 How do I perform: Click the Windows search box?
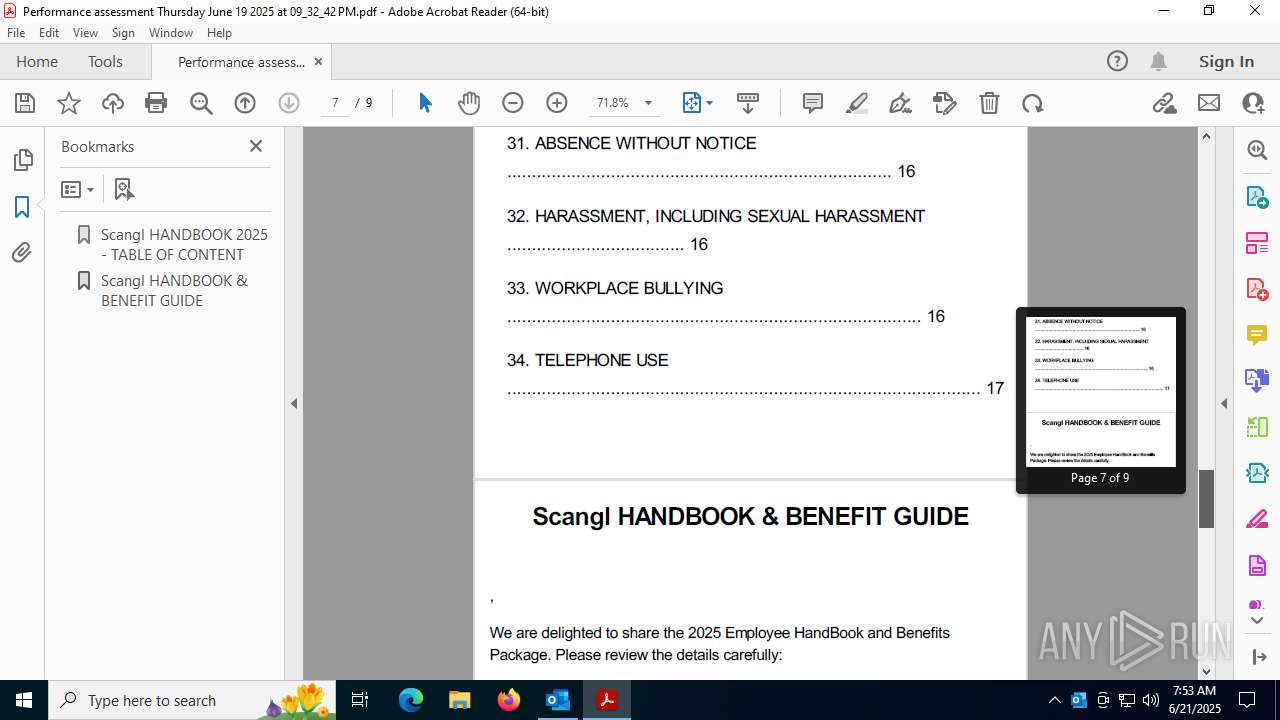point(193,700)
